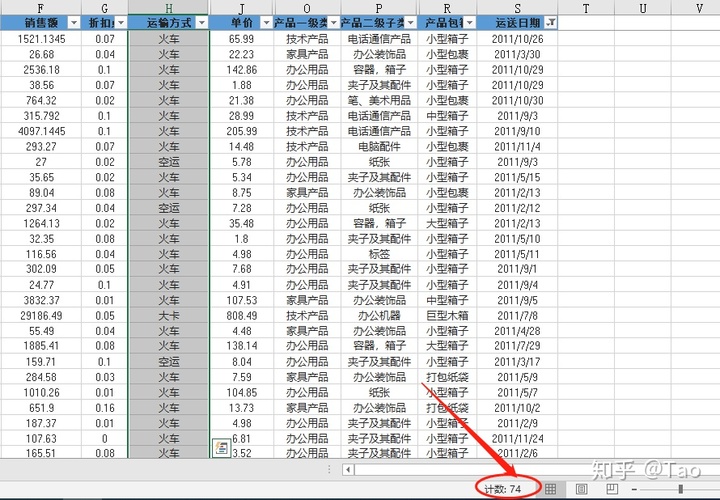This screenshot has height=500, width=720.
Task: Click the 计数: 74 status bar entry
Action: coord(503,489)
